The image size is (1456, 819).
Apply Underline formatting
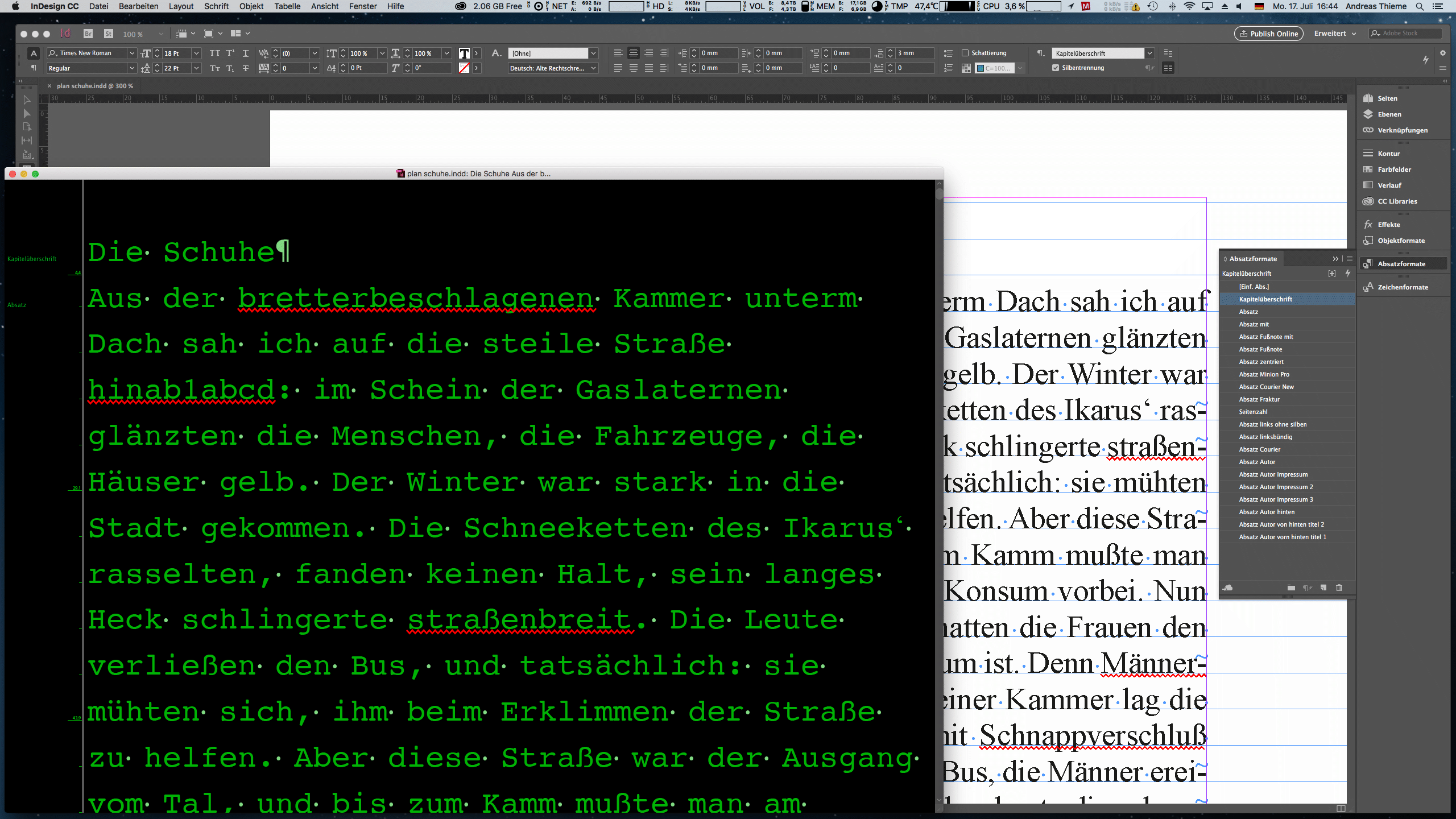click(246, 53)
